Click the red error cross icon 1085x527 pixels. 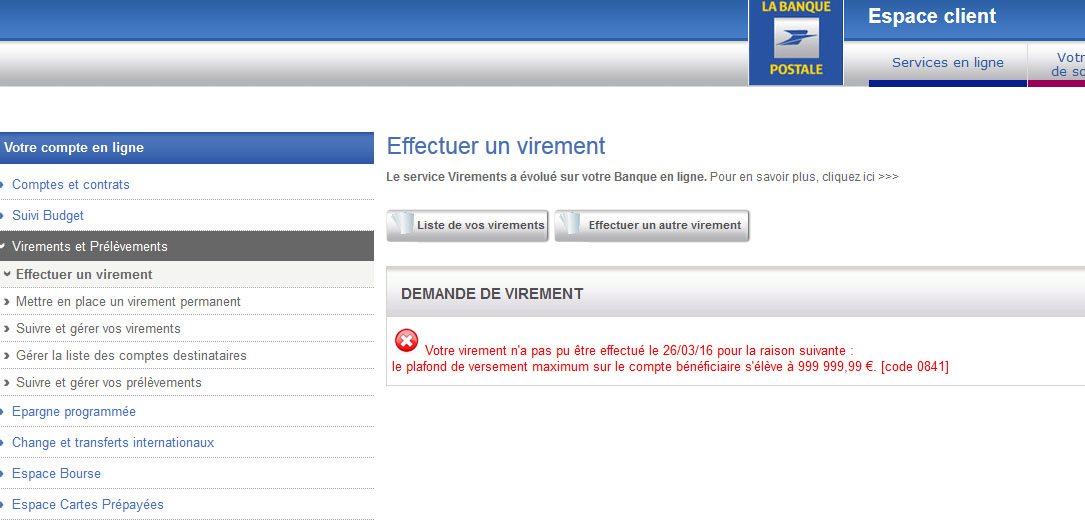pyautogui.click(x=406, y=341)
